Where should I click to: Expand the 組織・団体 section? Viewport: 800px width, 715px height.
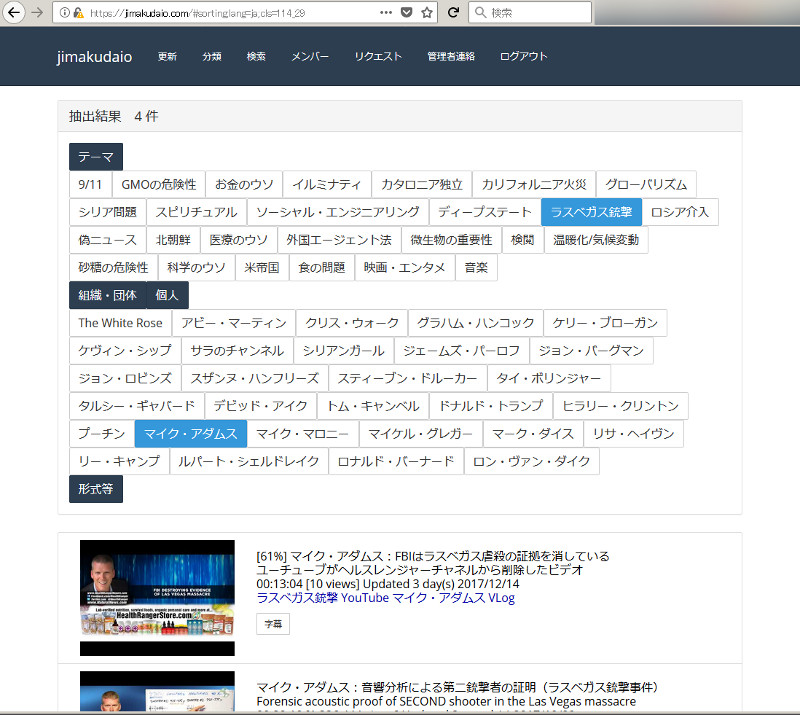[107, 295]
